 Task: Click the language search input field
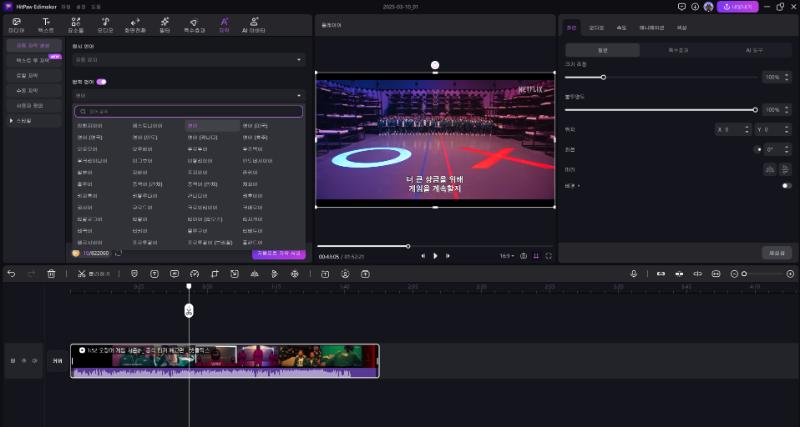coord(188,111)
